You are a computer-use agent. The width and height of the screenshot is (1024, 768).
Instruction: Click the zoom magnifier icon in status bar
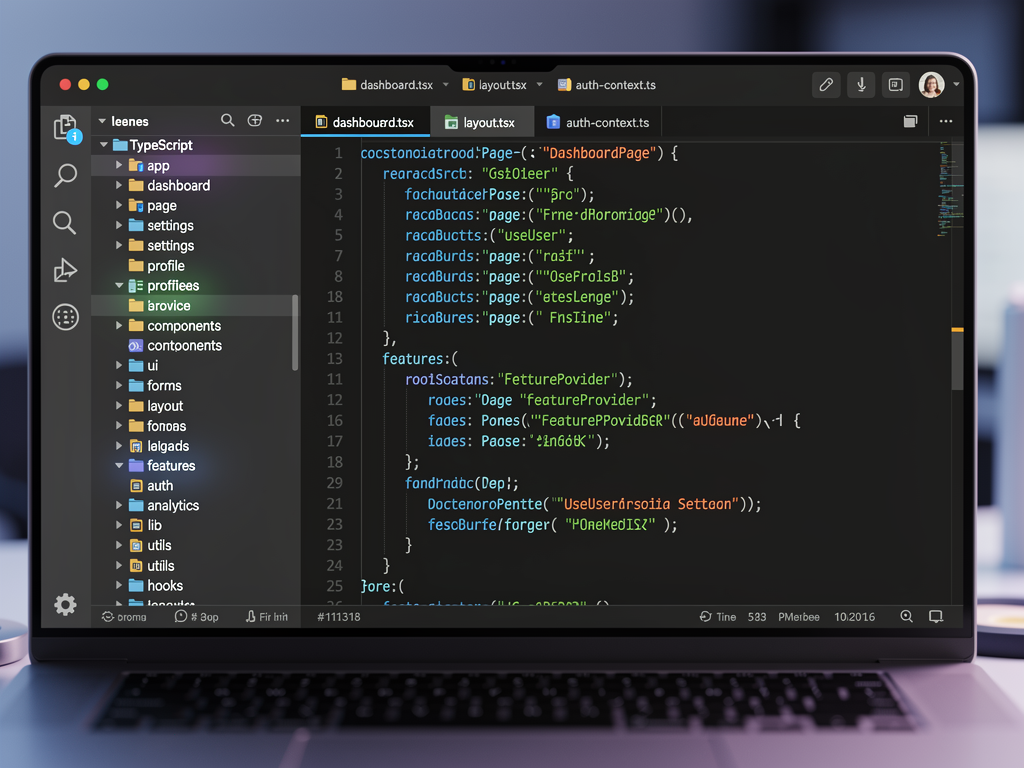pyautogui.click(x=906, y=616)
